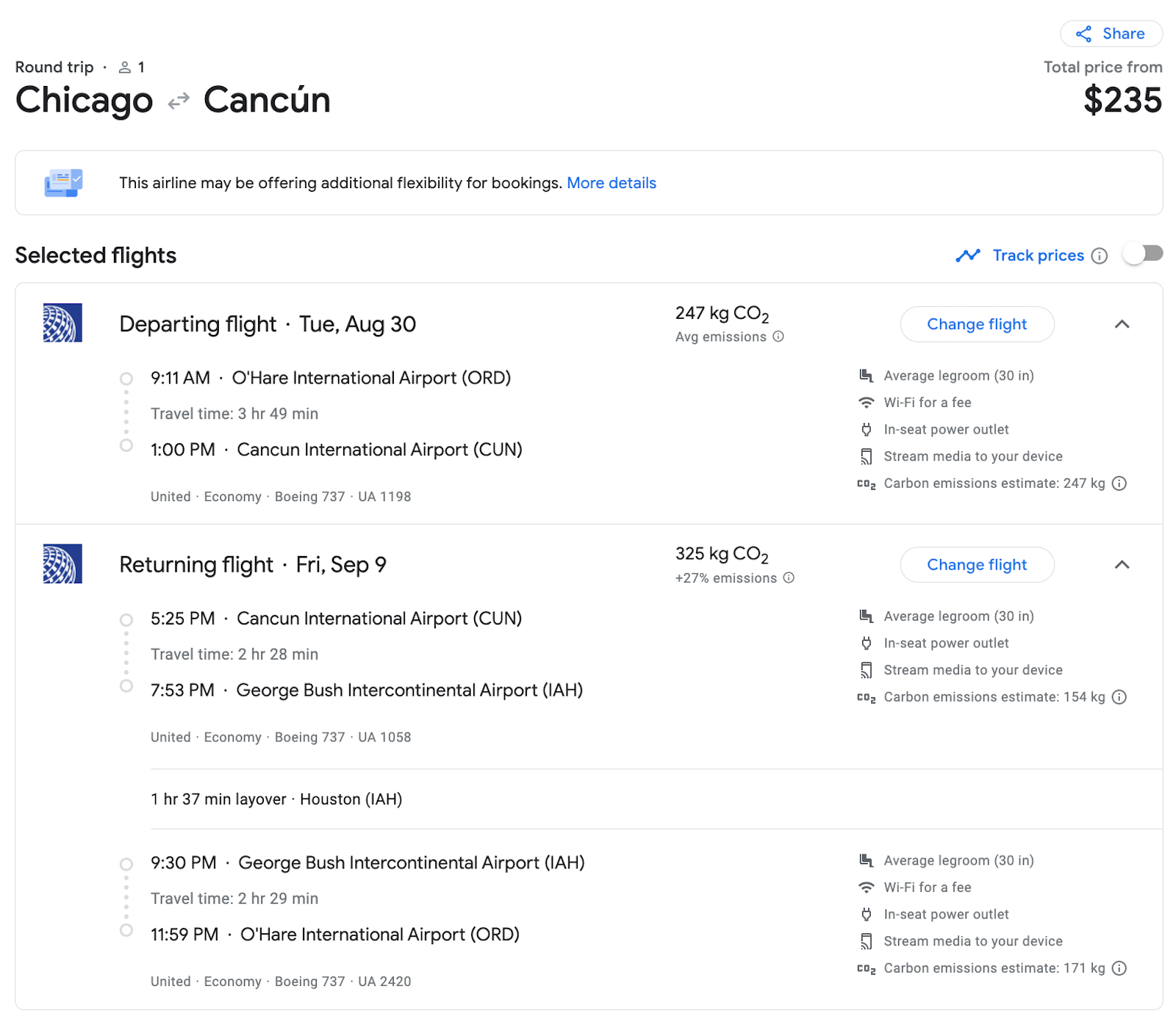Open the Track prices info tooltip
Viewport: 1176px width, 1019px height.
[x=1100, y=256]
